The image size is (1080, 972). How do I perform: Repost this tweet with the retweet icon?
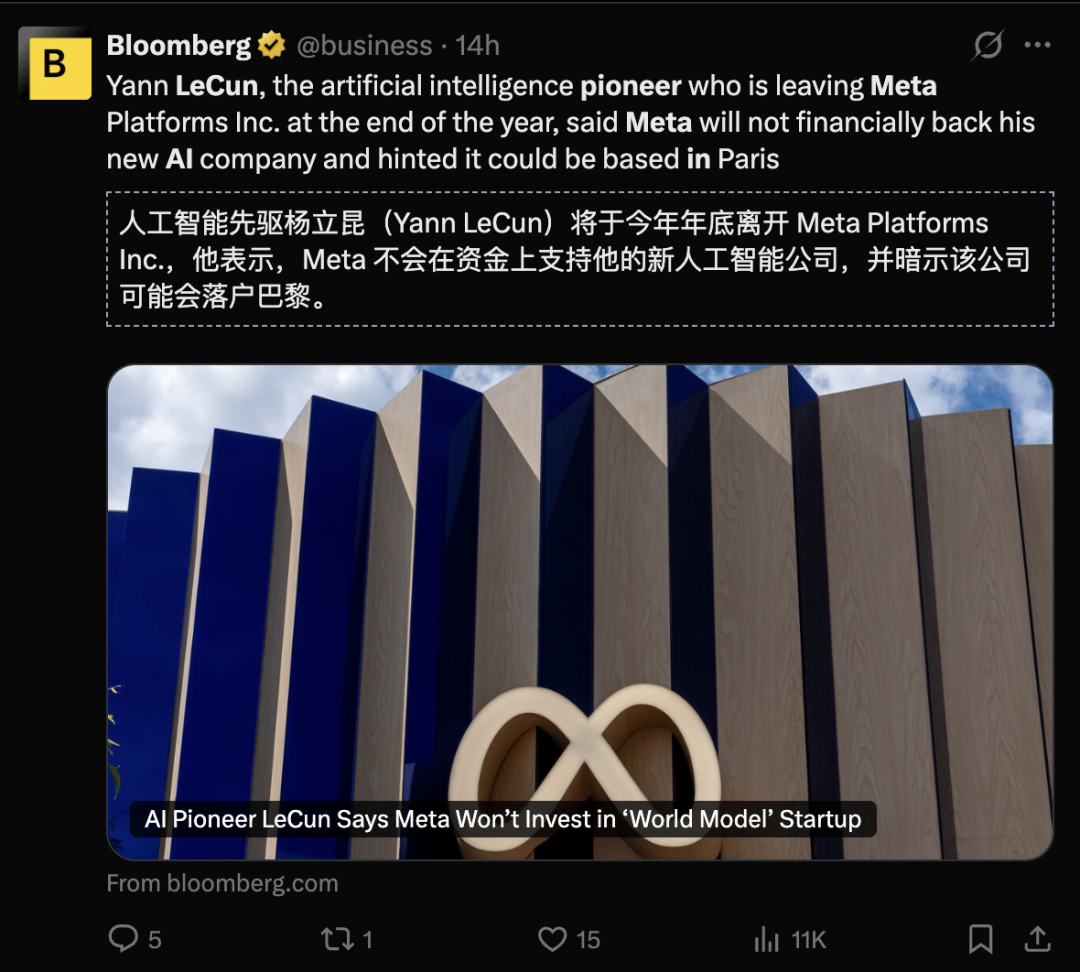tap(337, 939)
